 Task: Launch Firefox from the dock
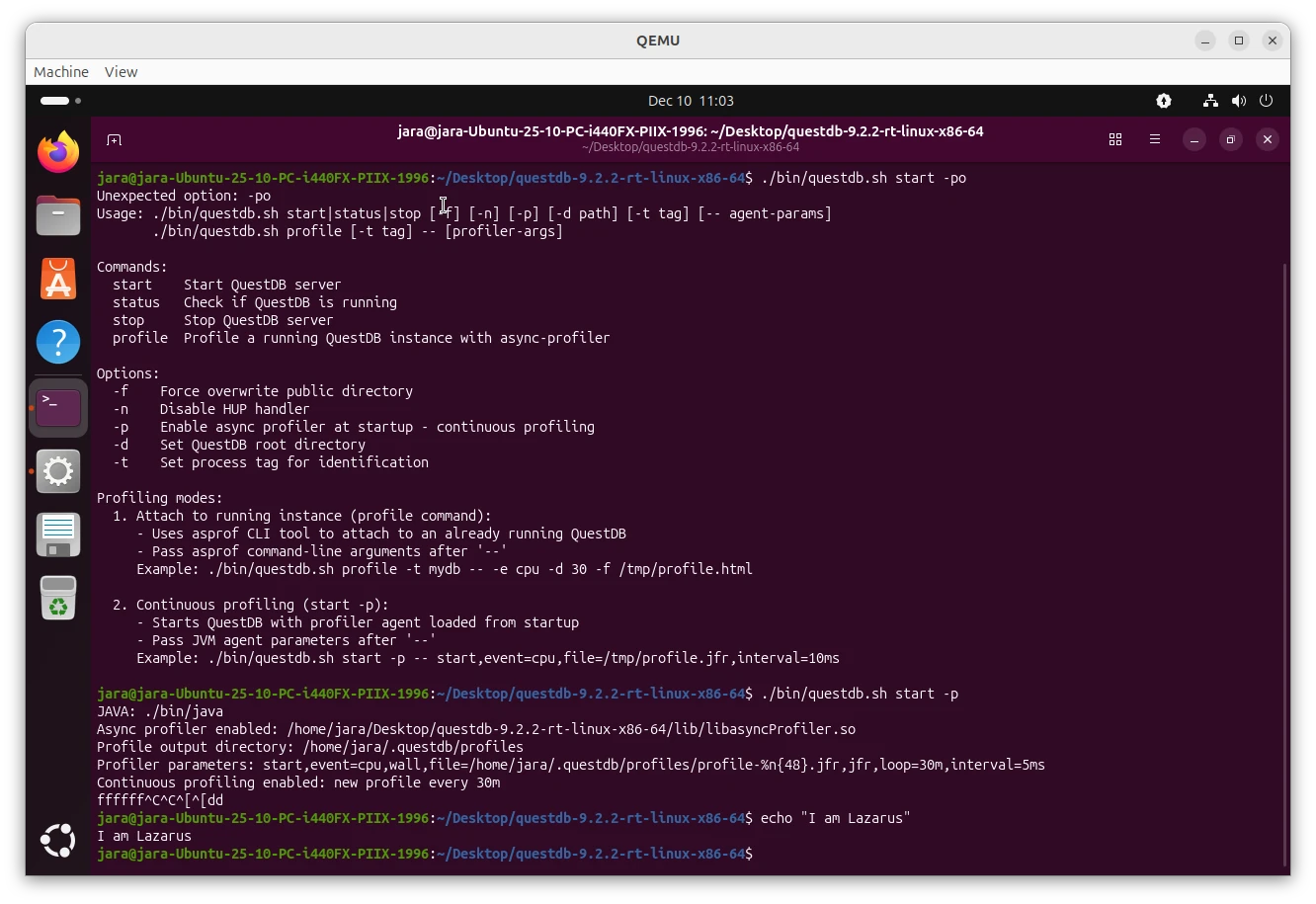point(58,152)
